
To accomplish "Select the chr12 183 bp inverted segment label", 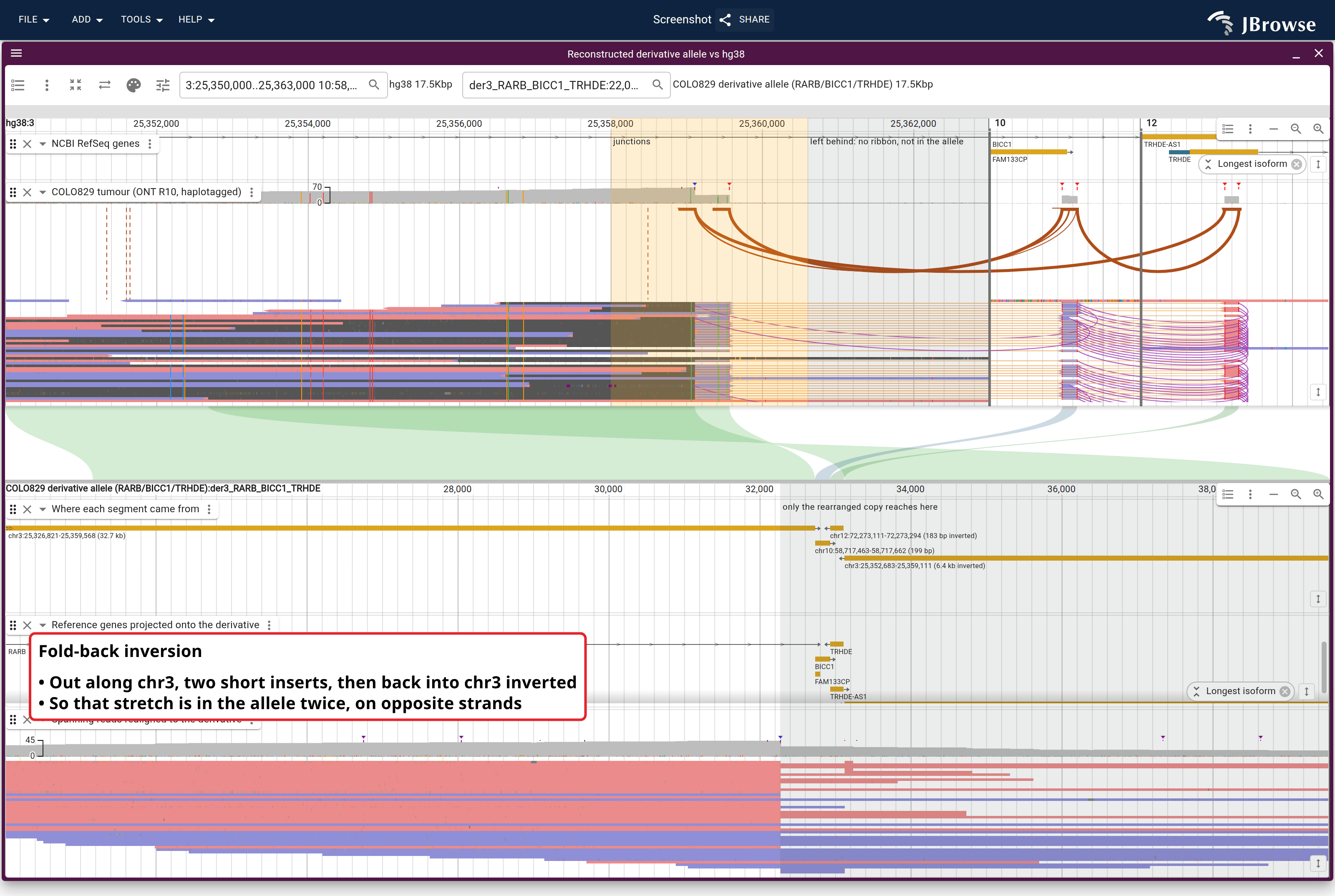I will (x=904, y=536).
